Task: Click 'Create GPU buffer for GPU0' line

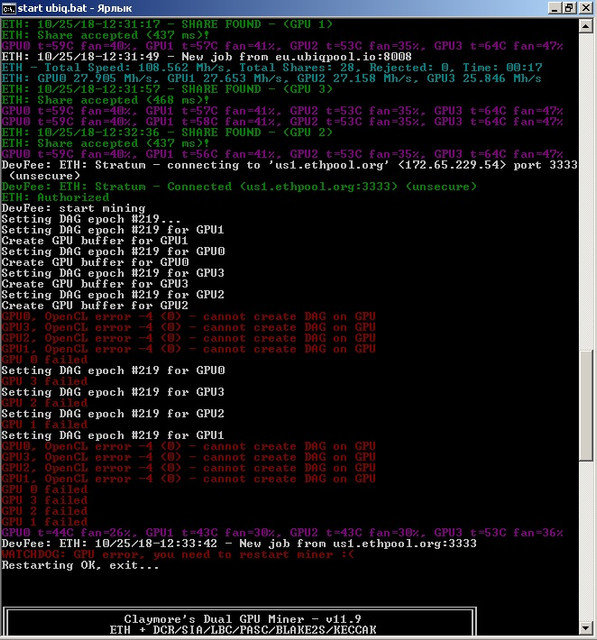Action: 95,262
